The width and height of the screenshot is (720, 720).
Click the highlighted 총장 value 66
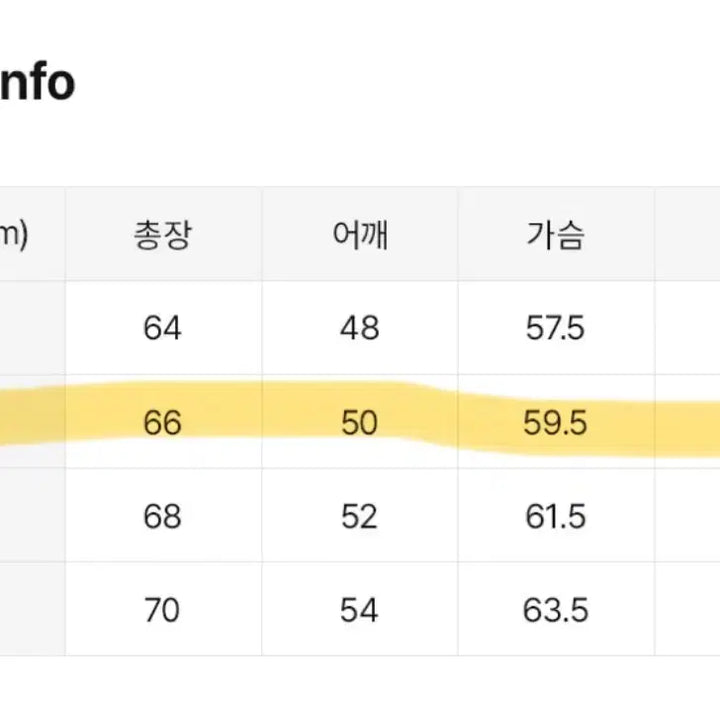click(162, 423)
